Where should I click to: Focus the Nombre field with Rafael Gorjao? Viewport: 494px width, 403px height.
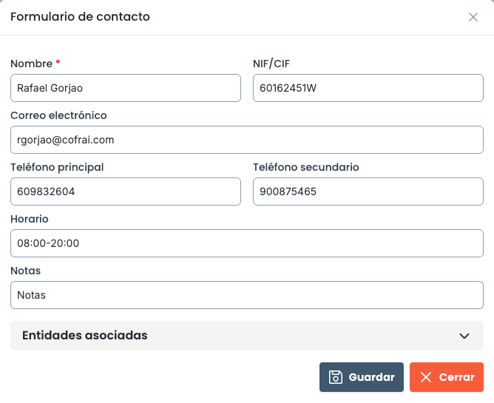click(x=125, y=88)
